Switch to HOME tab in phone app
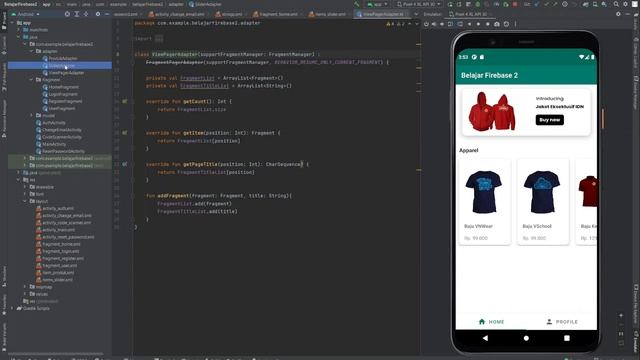 (491, 322)
